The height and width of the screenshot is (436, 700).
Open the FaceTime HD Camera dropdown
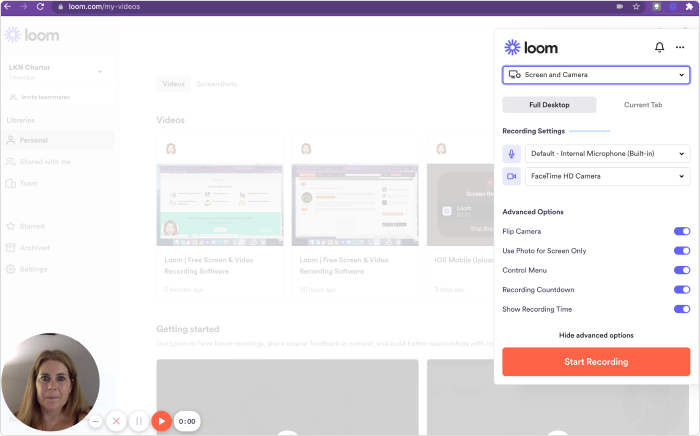coord(608,176)
